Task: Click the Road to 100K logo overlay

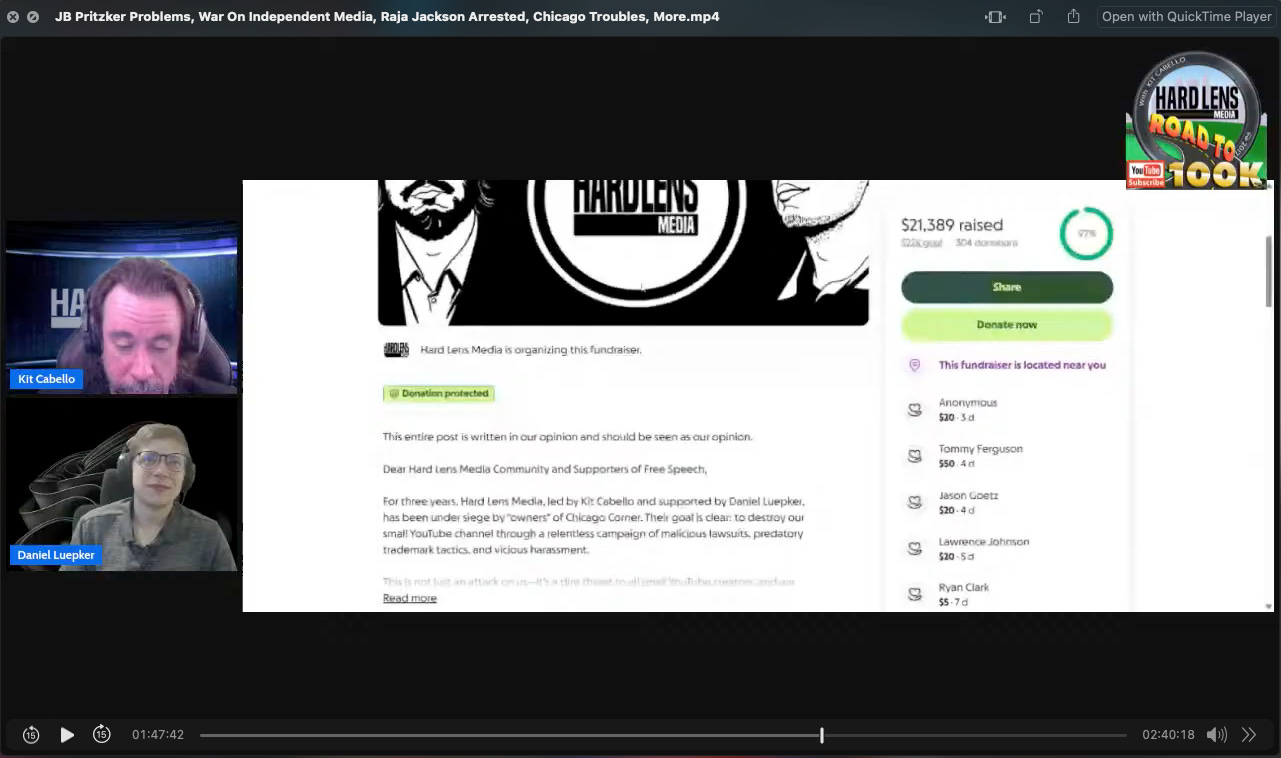Action: 1197,120
